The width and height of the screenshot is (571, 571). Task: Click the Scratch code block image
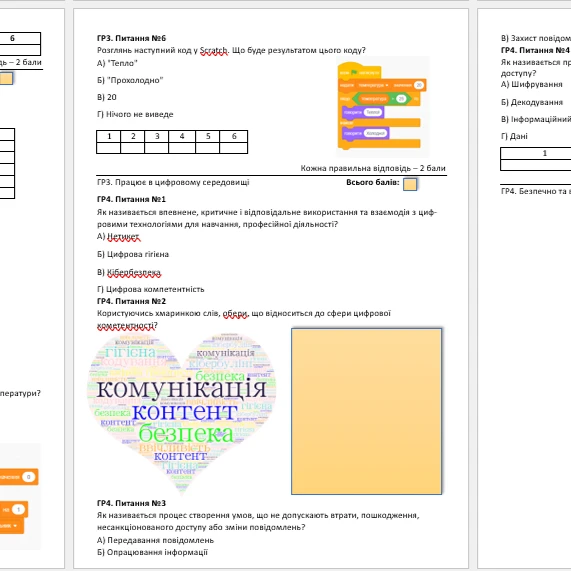click(x=382, y=106)
